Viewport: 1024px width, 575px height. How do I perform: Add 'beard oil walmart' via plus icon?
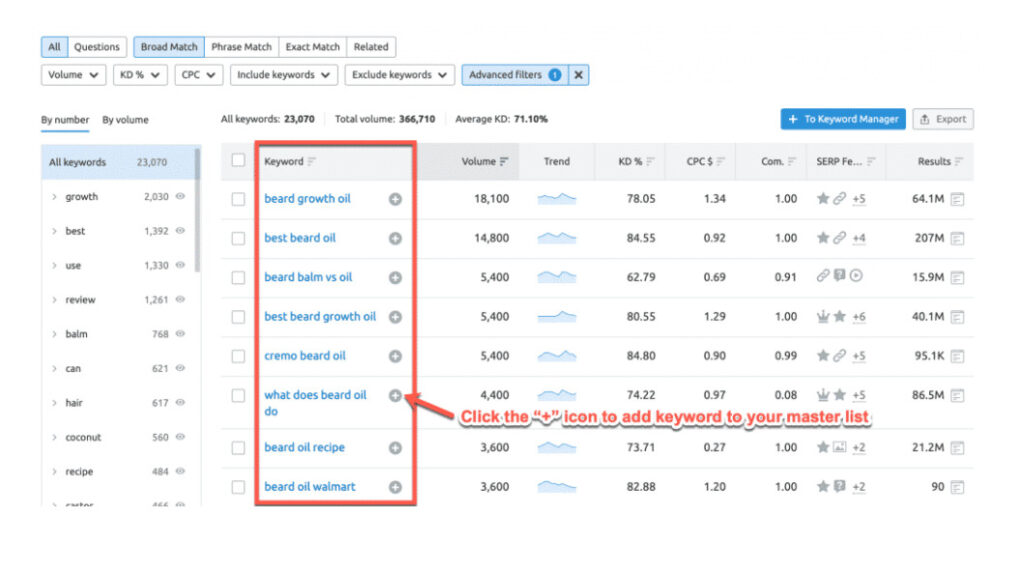pos(395,487)
